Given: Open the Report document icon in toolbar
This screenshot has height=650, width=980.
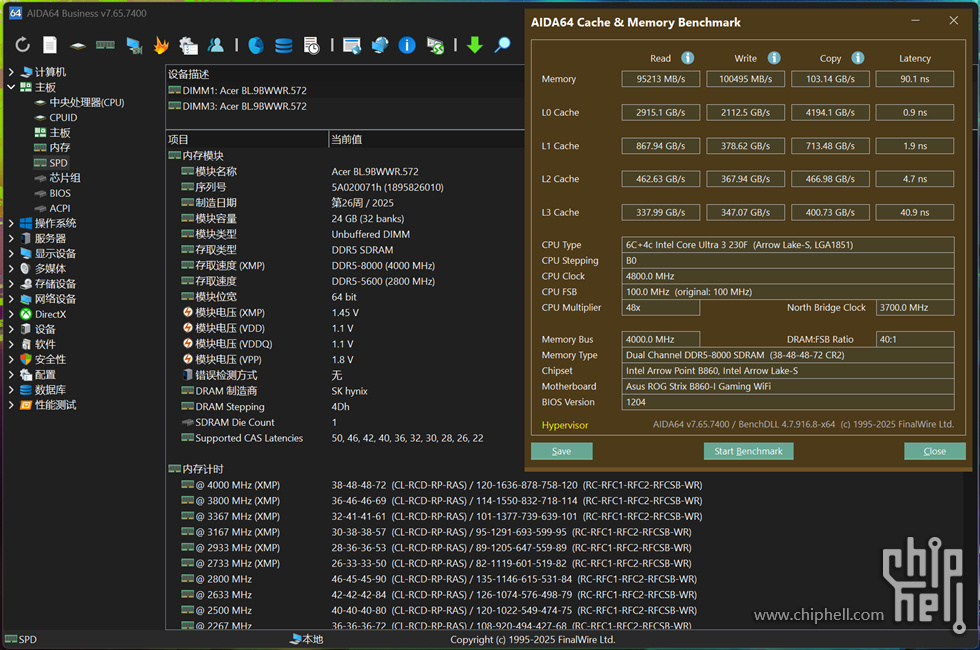Looking at the screenshot, I should tap(50, 45).
